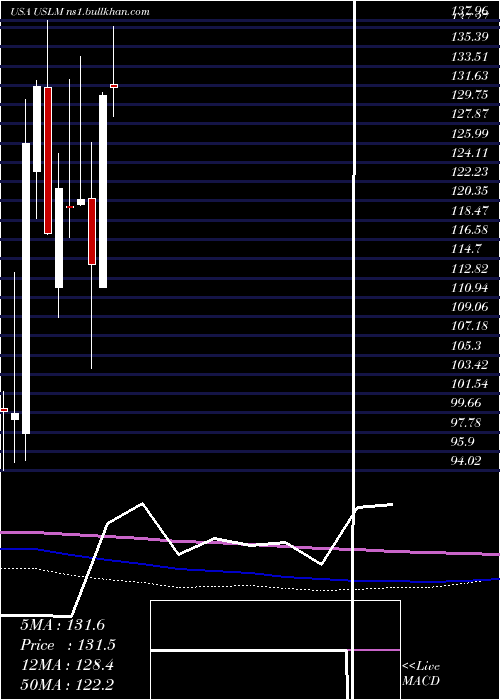Select the 101.54 price axis label
The width and height of the screenshot is (500, 700).
469,383
